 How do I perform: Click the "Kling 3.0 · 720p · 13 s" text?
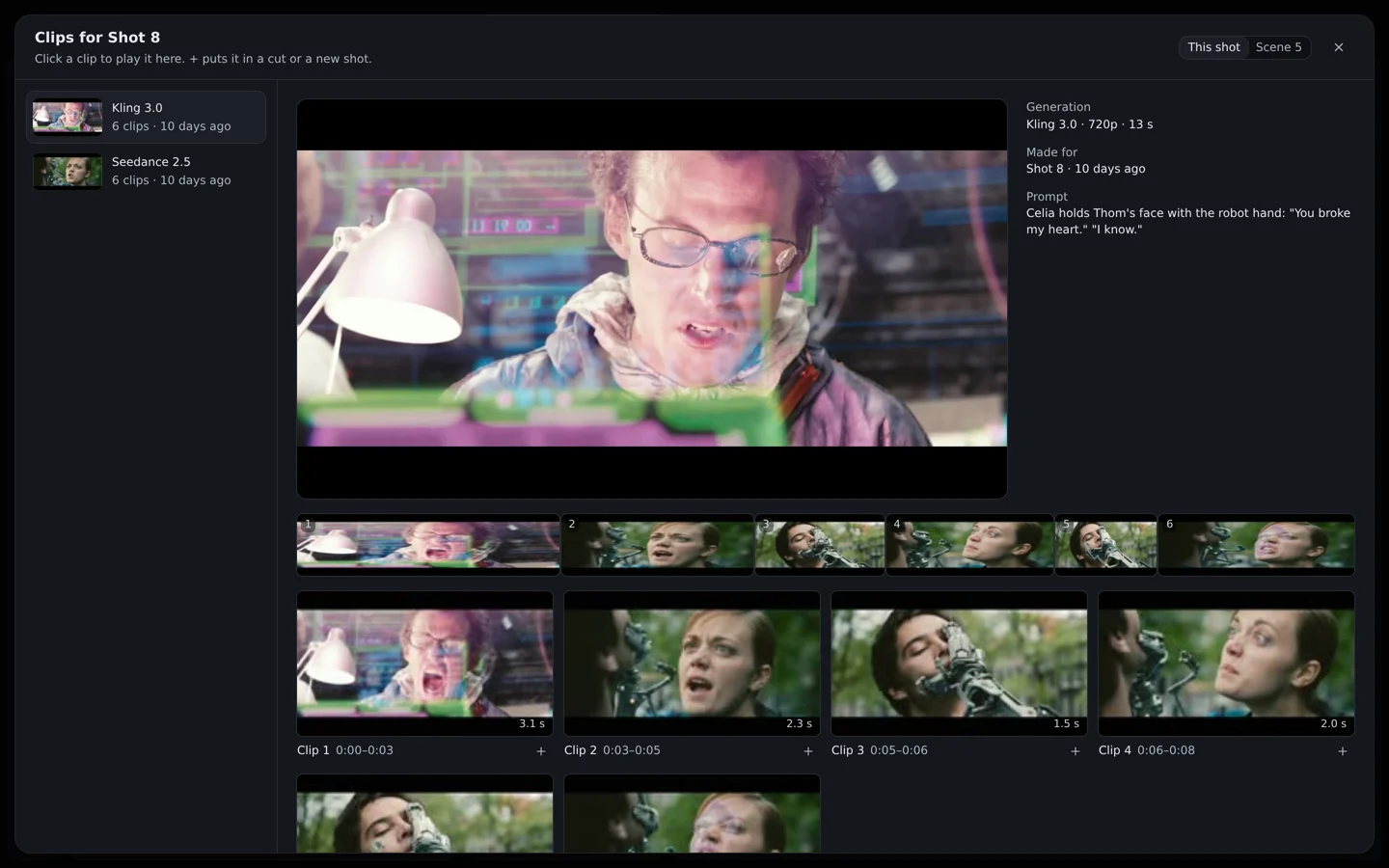1089,124
